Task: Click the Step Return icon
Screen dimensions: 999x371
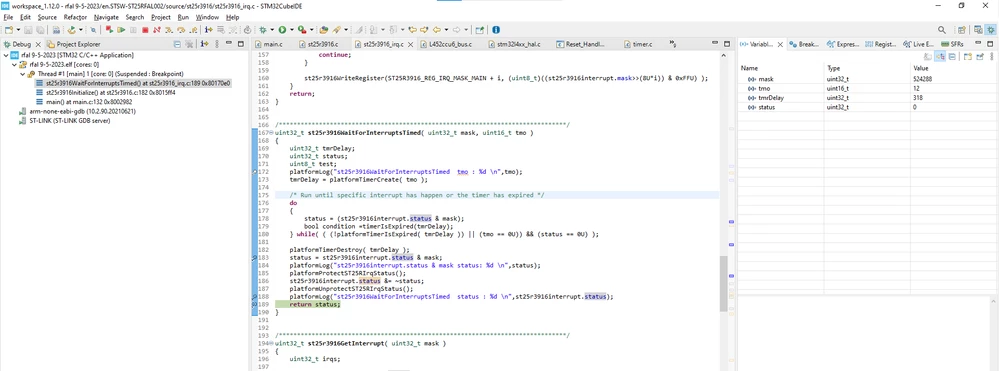Action: pos(192,29)
